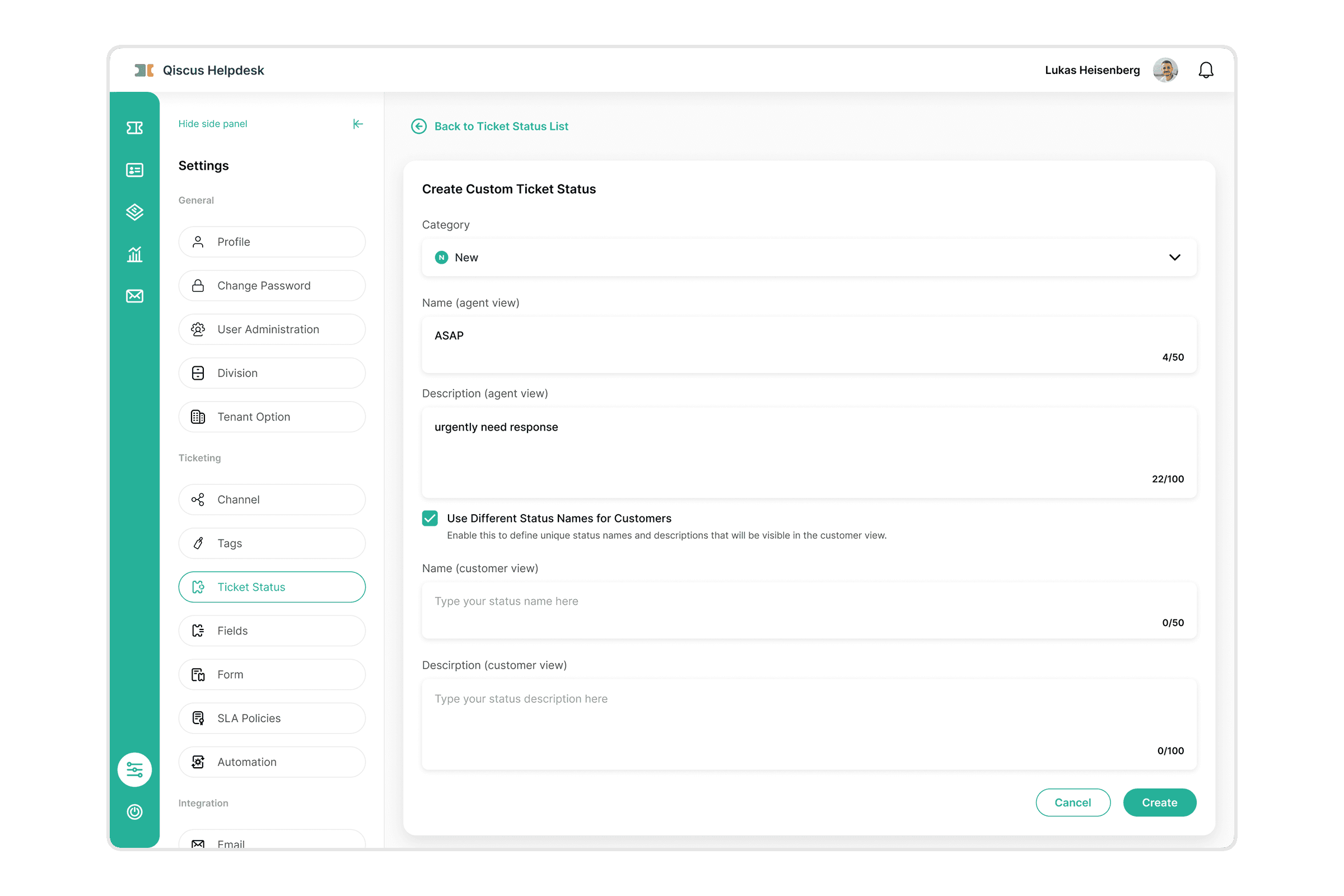
Task: Uncheck Use Different Status Names for Customers
Action: pos(430,519)
